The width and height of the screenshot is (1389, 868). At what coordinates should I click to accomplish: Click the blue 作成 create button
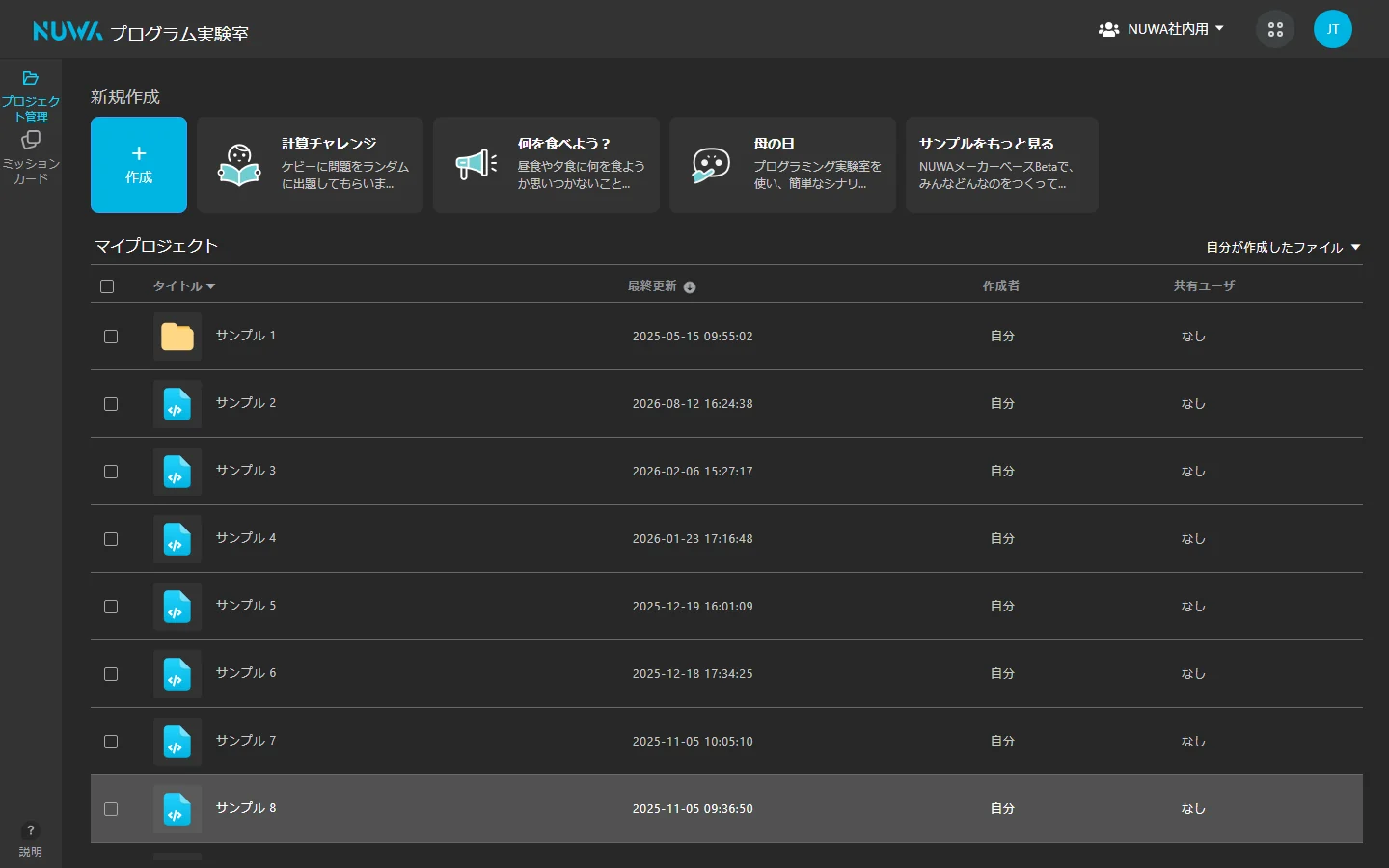(139, 165)
